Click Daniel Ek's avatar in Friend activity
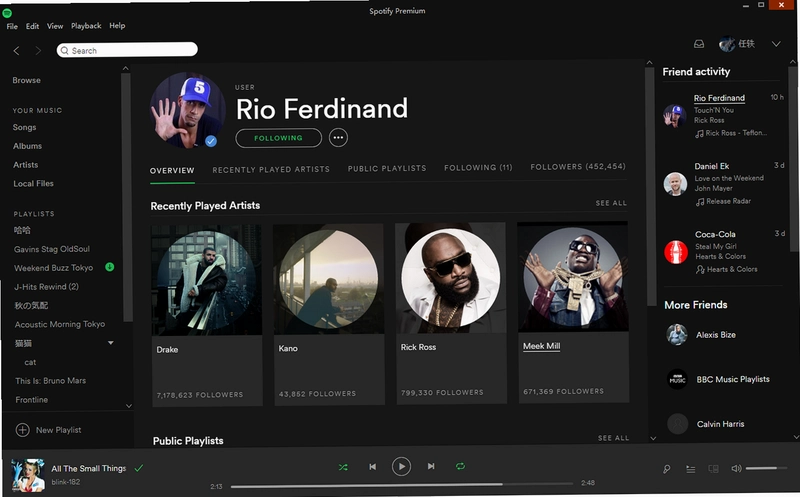The image size is (800, 497). [x=675, y=184]
